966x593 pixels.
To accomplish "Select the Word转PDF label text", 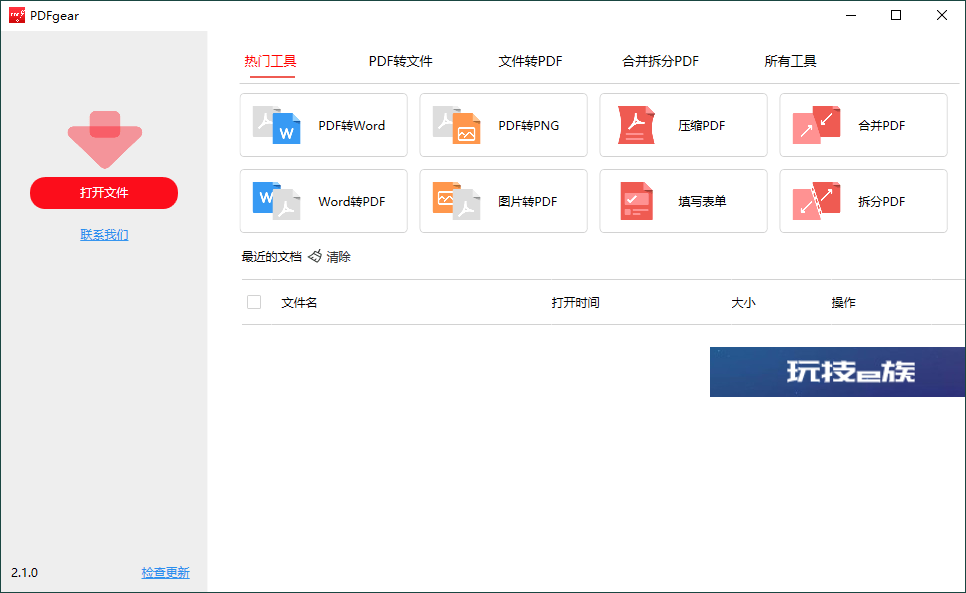I will tap(352, 201).
